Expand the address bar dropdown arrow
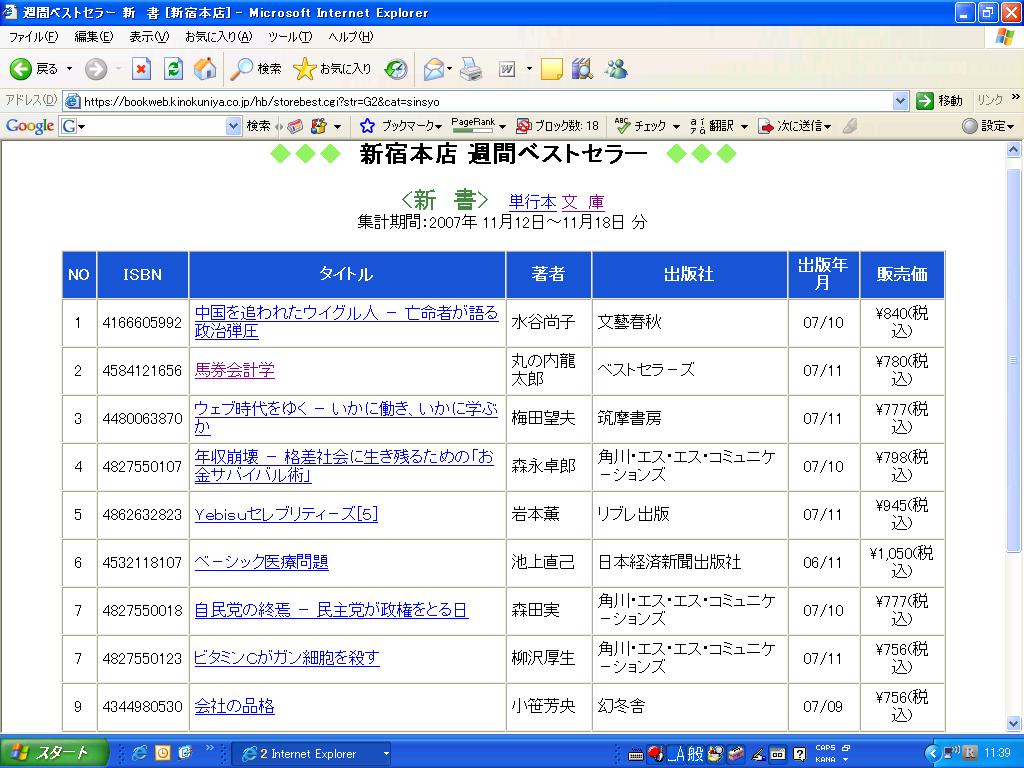 (x=900, y=101)
